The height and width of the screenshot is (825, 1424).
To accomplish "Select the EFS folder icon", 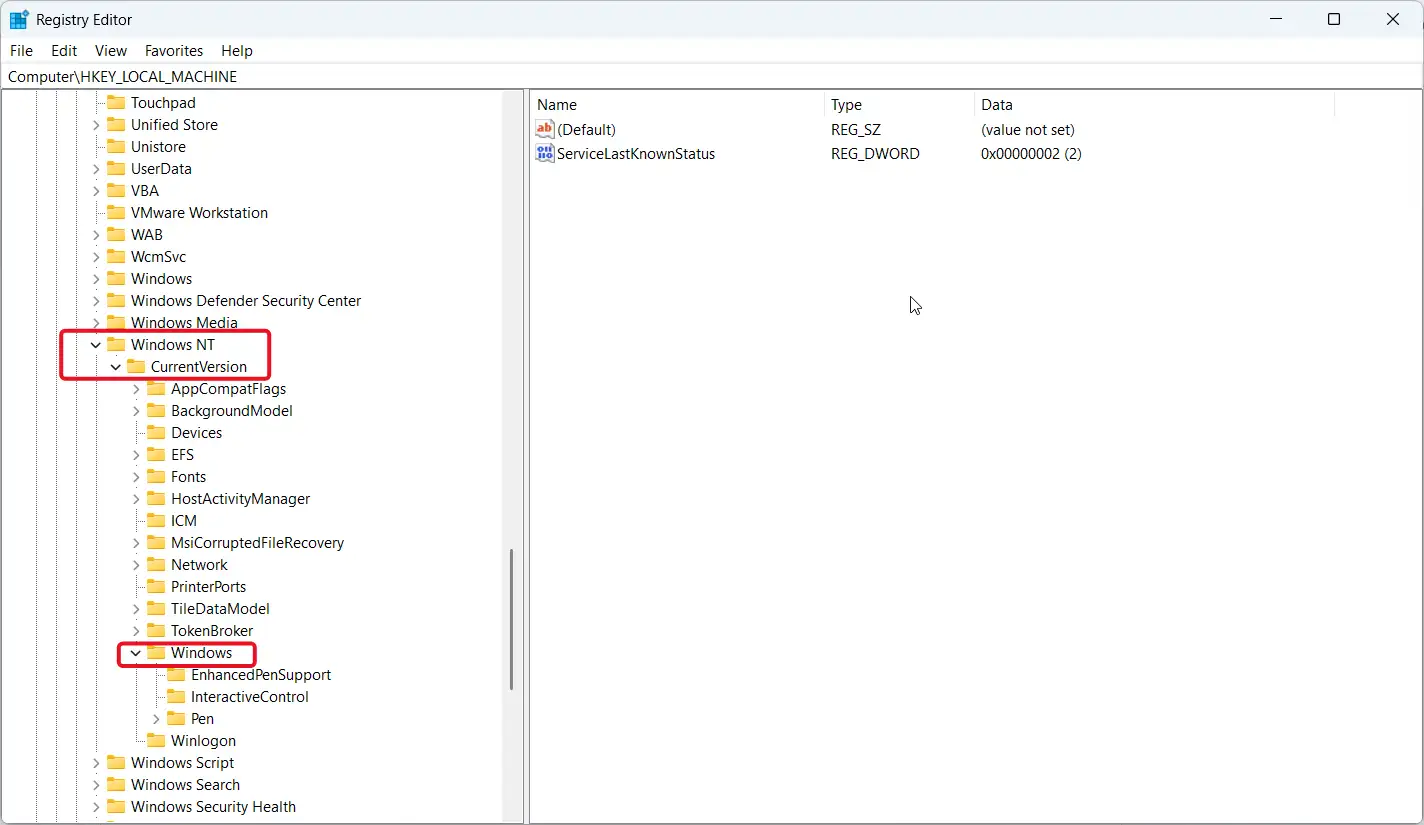I will pyautogui.click(x=156, y=455).
